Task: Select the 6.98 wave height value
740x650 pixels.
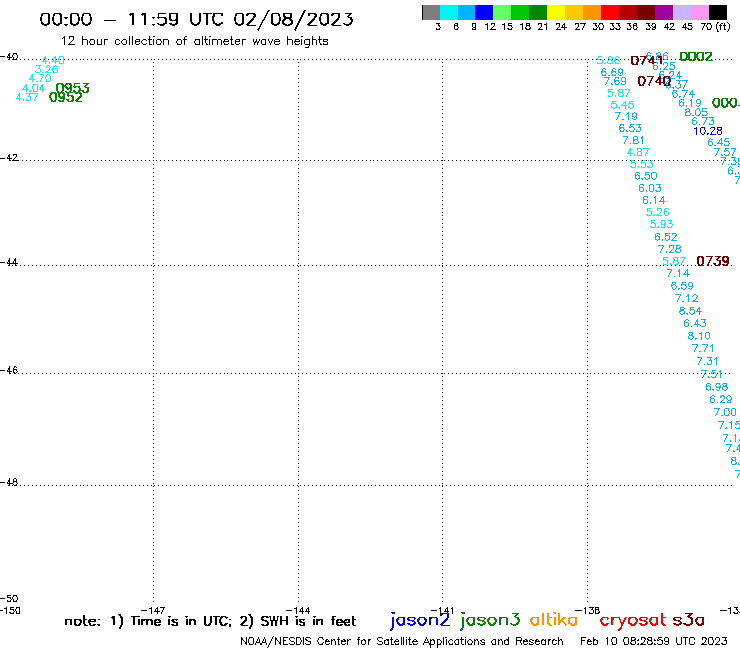Action: pyautogui.click(x=716, y=387)
